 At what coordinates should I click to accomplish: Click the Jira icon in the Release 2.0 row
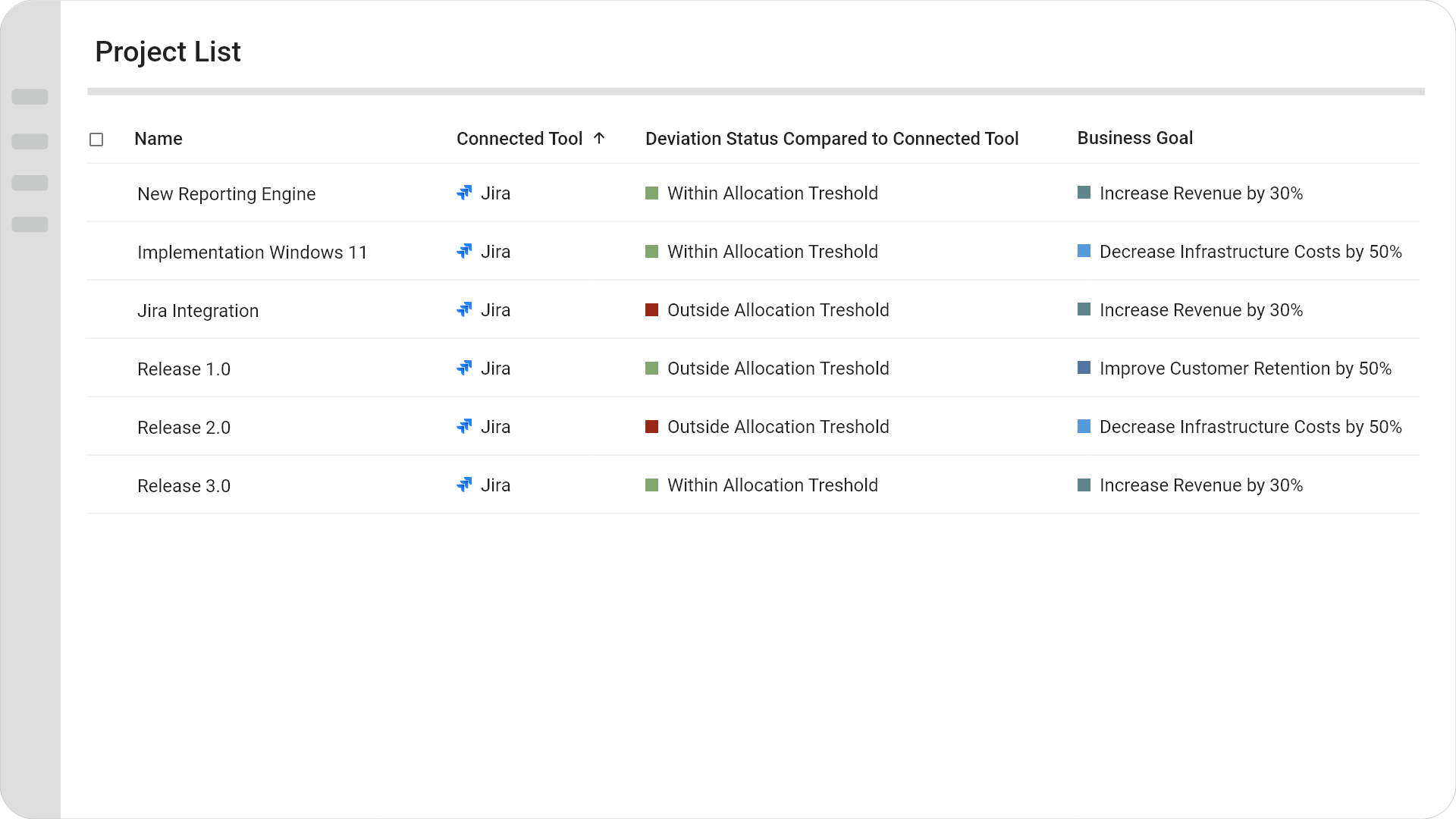point(464,427)
